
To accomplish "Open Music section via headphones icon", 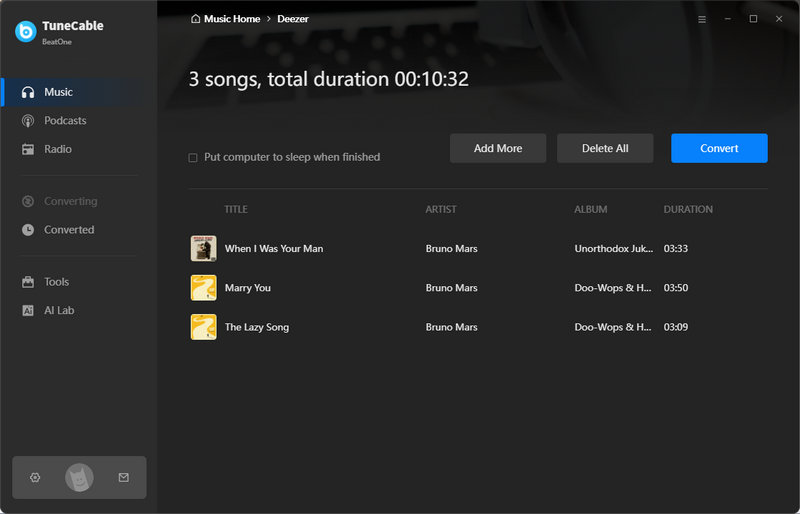I will click(x=28, y=92).
